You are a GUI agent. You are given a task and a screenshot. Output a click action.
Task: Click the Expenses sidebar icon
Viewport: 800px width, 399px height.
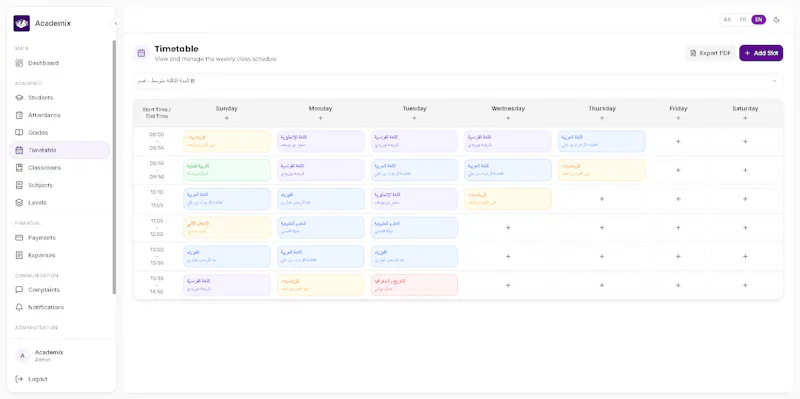point(19,255)
